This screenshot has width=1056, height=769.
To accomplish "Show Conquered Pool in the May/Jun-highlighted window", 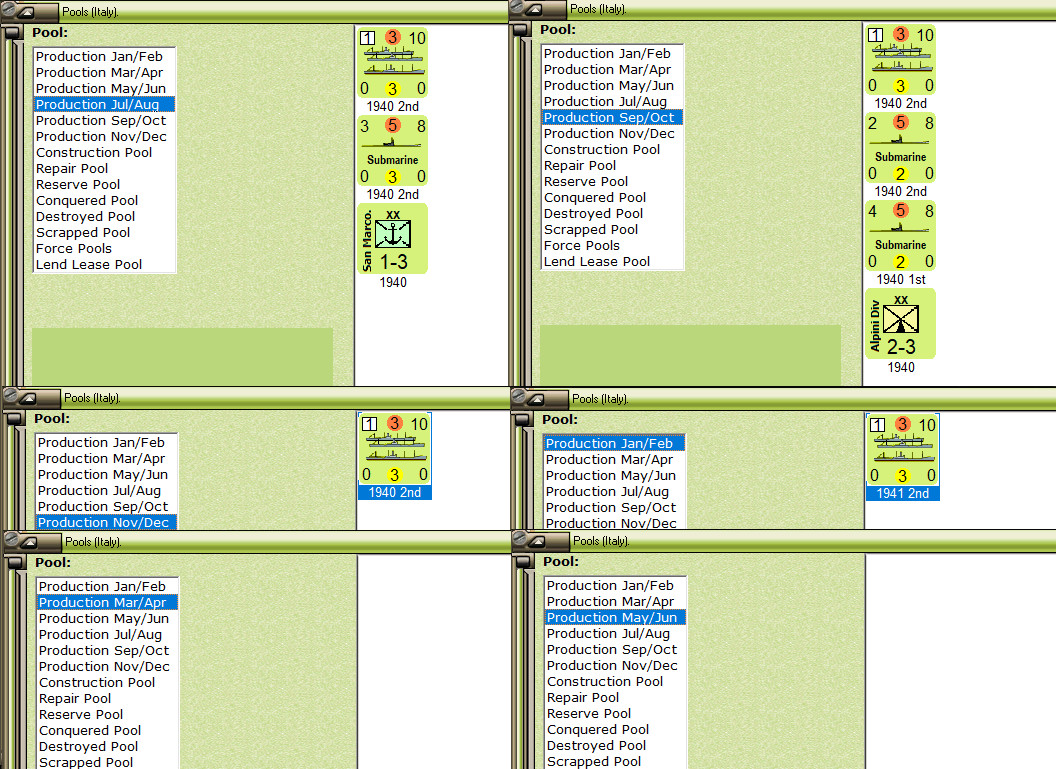I will click(x=615, y=730).
